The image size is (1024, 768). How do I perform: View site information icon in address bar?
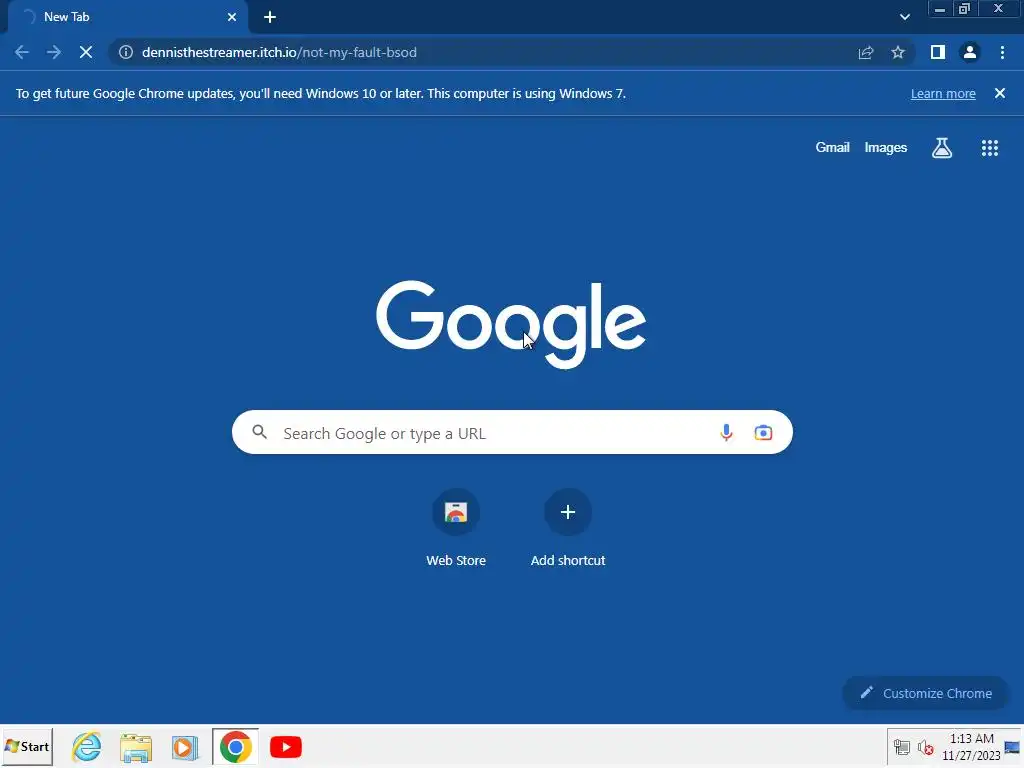coord(126,52)
